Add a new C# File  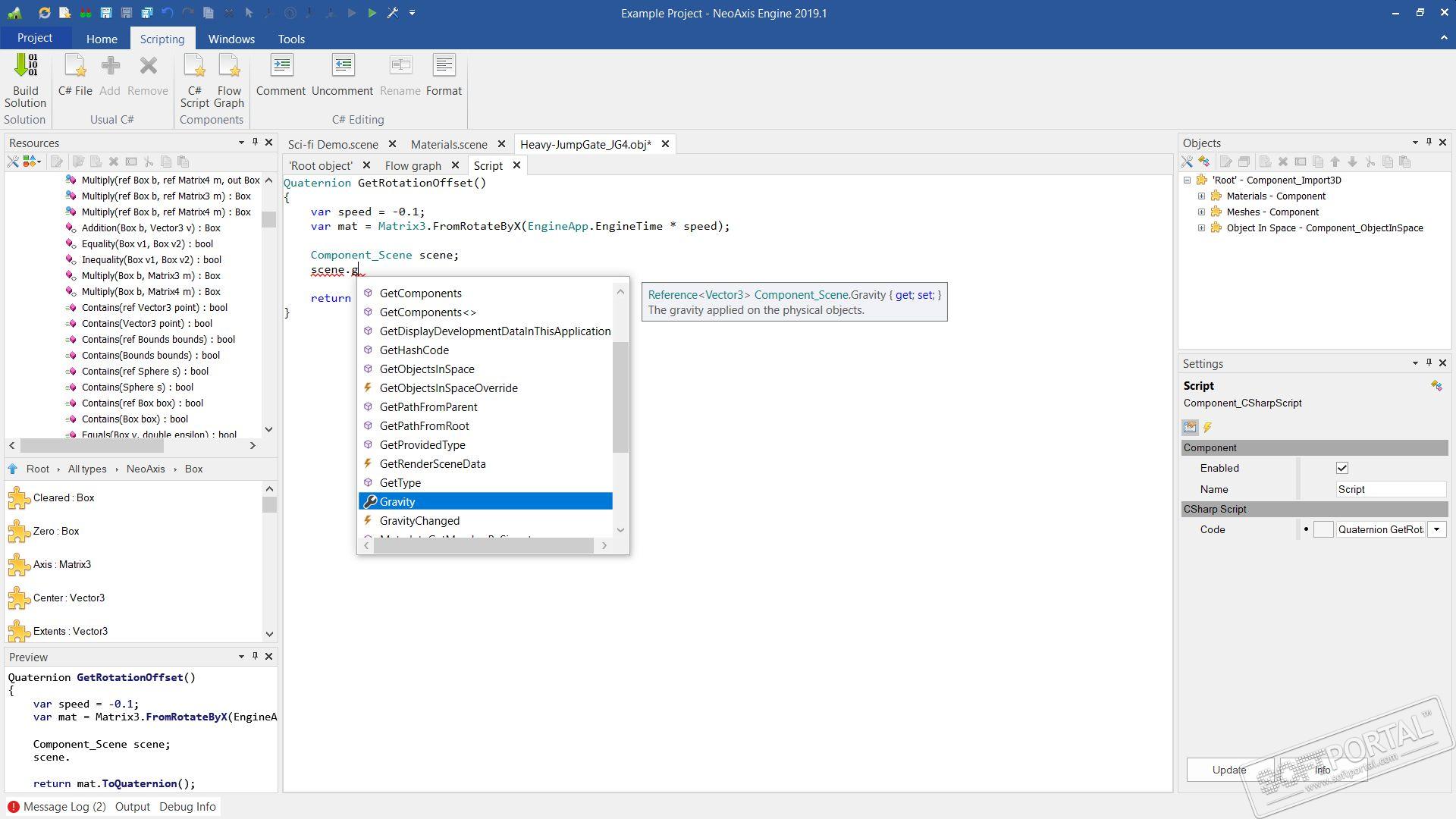pyautogui.click(x=75, y=76)
